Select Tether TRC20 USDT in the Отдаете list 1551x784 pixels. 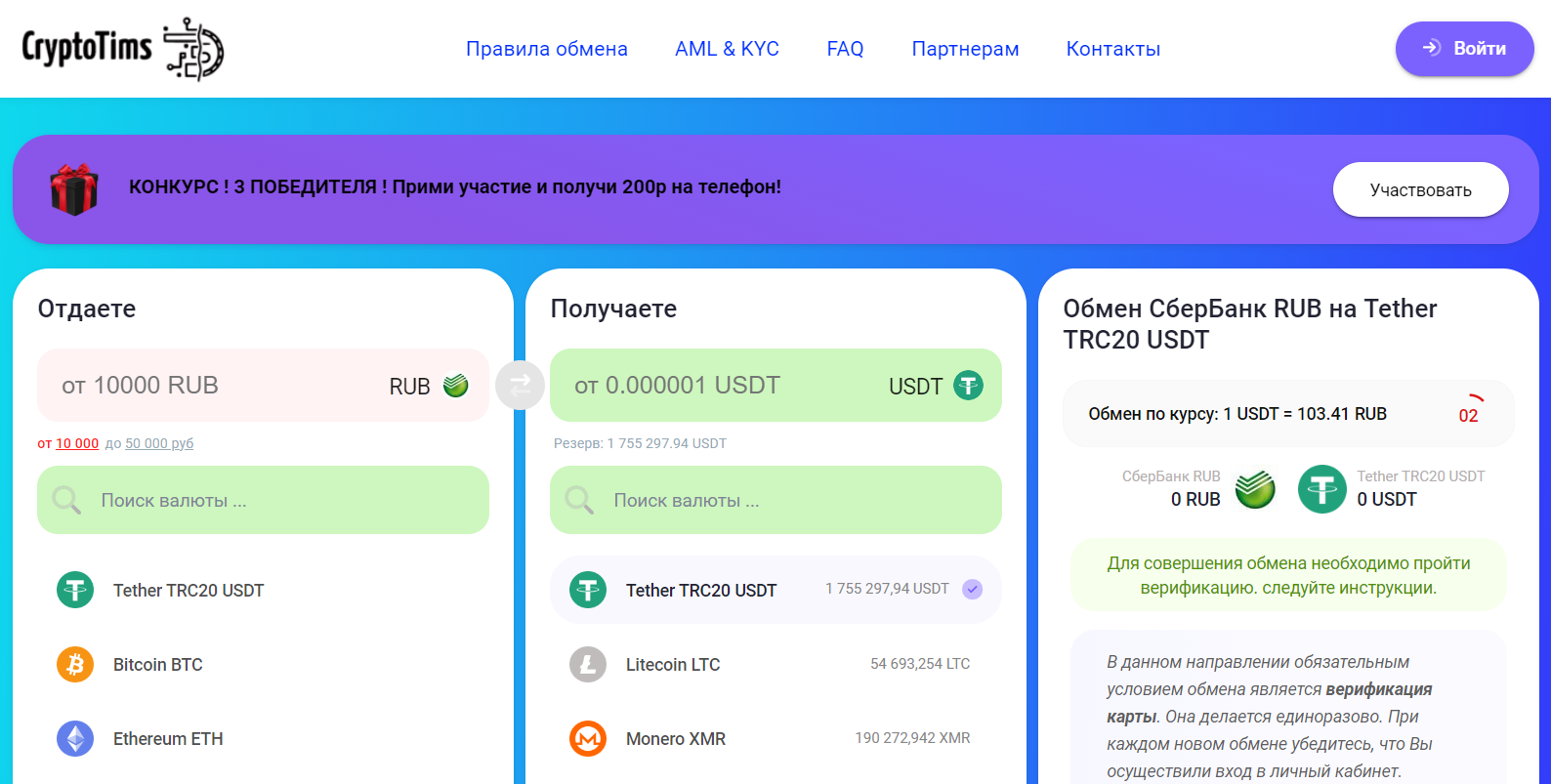tap(263, 590)
